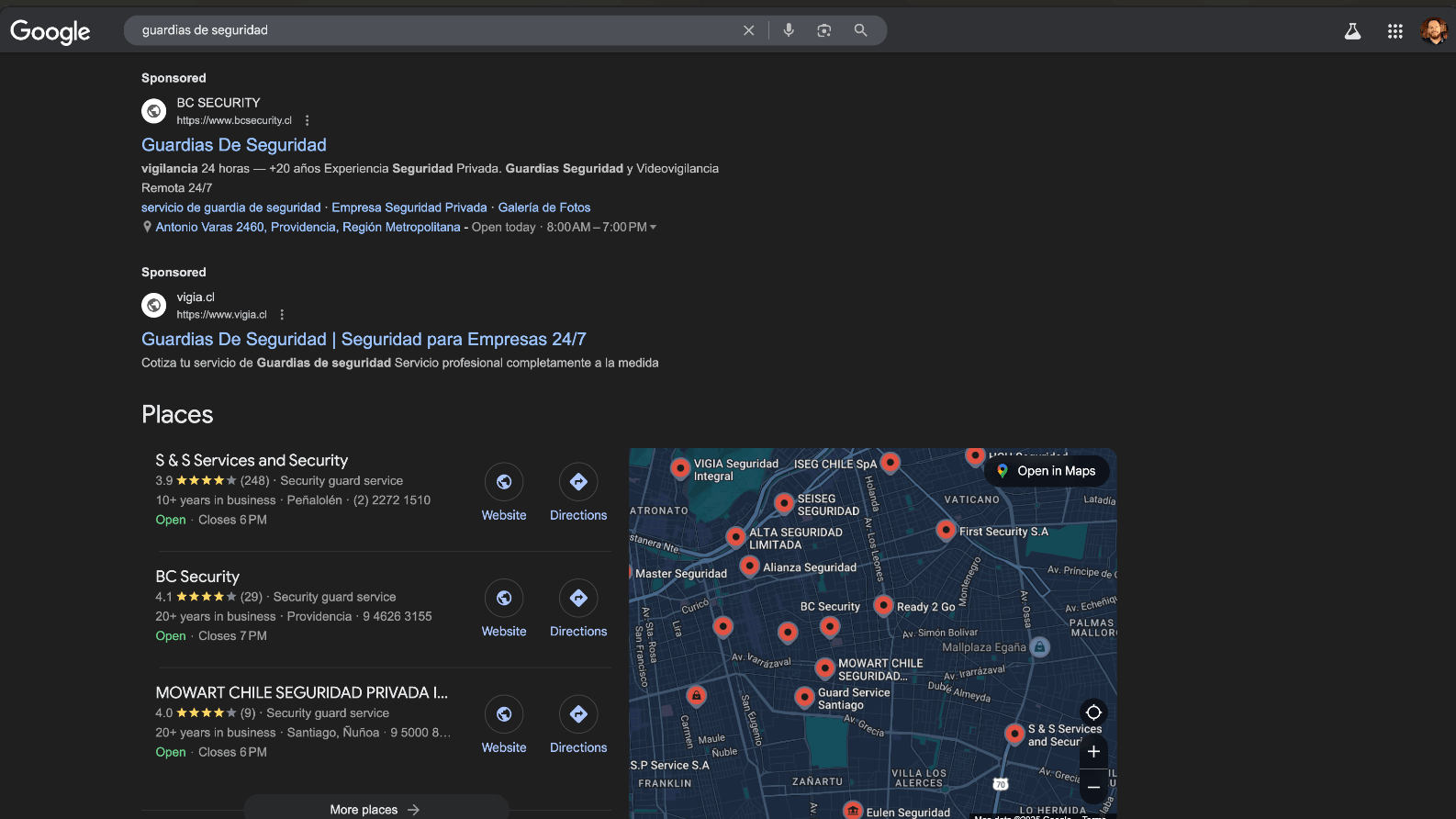Open Search Labs flask icon

tap(1352, 31)
